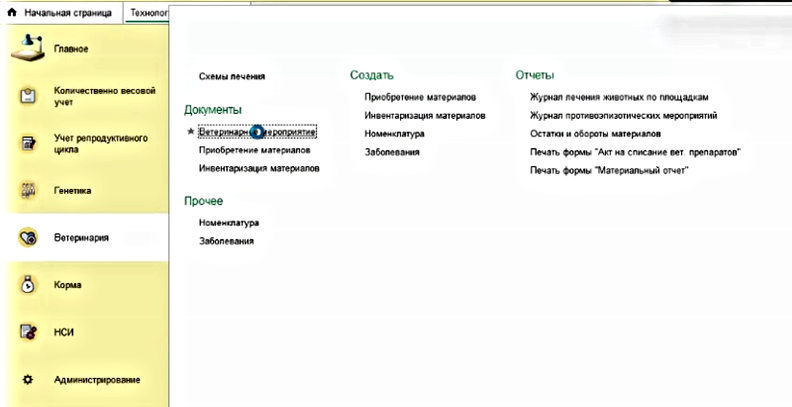Screen dimensions: 792x407
Task: Open Схемы лечения link
Action: click(232, 76)
